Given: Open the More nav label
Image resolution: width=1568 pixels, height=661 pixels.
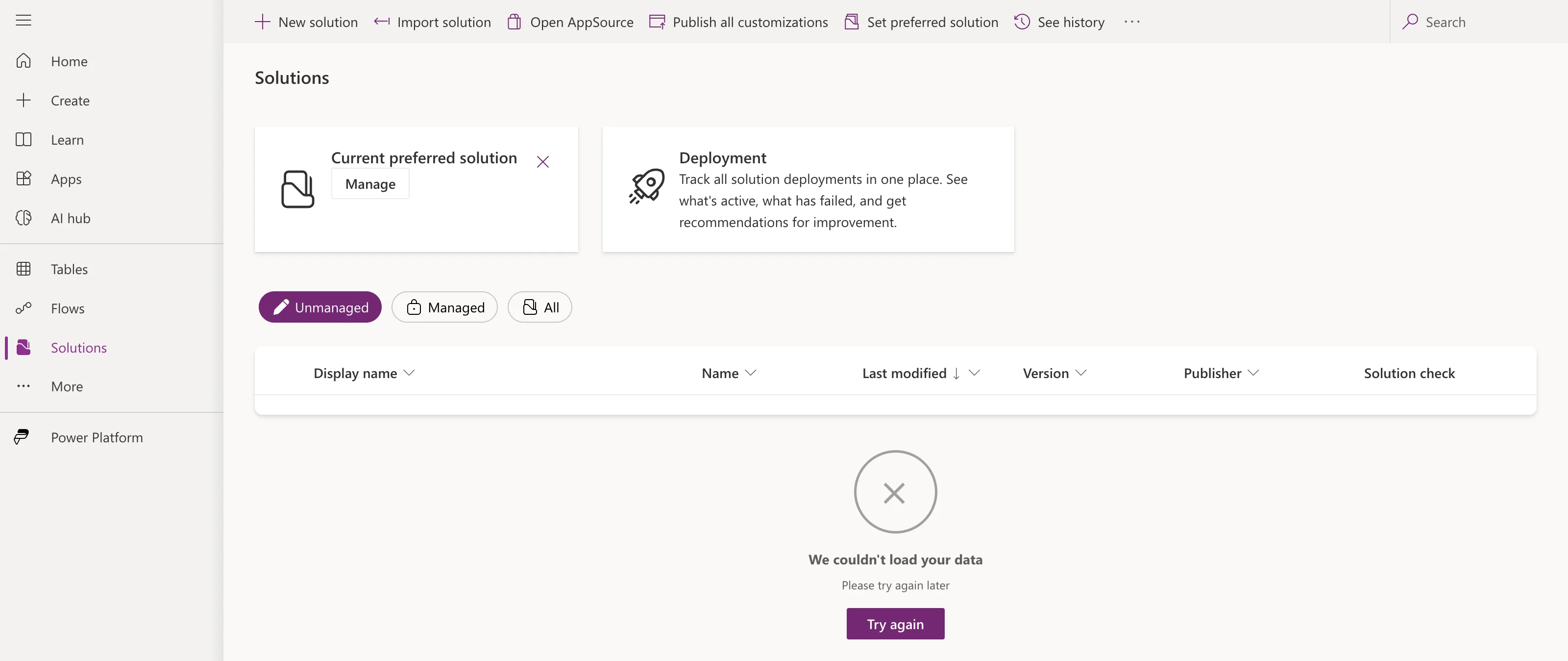Looking at the screenshot, I should point(67,386).
